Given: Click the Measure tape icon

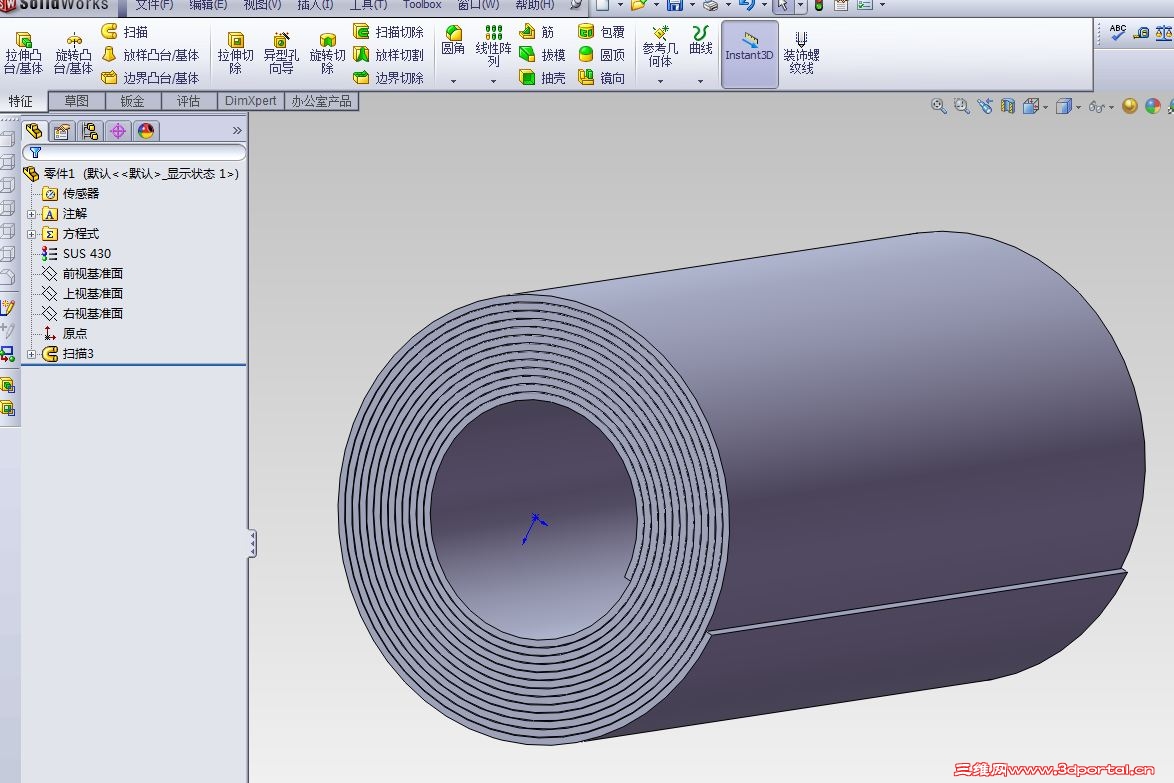Looking at the screenshot, I should pyautogui.click(x=1141, y=32).
